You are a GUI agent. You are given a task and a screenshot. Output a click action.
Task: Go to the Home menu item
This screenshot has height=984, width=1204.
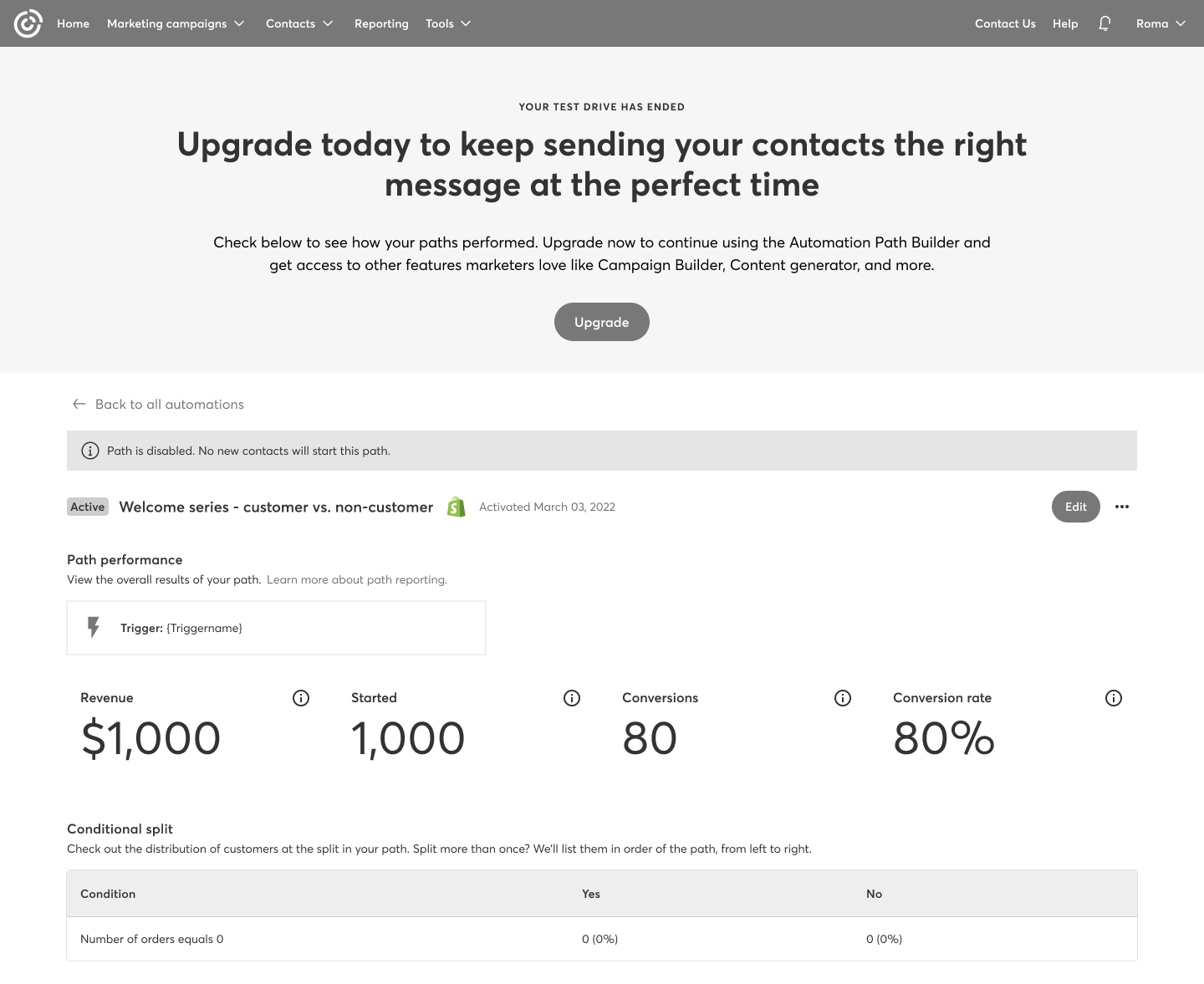pyautogui.click(x=73, y=23)
